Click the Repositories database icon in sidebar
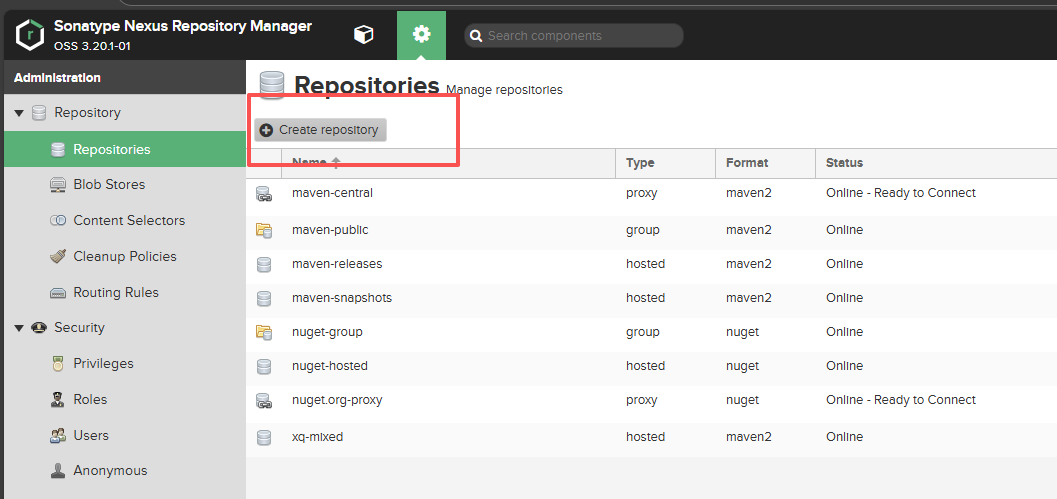This screenshot has width=1057, height=499. pyautogui.click(x=58, y=149)
